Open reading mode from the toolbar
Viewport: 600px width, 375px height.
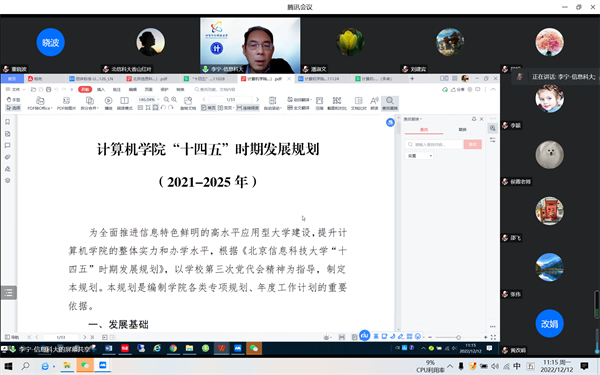[124, 103]
